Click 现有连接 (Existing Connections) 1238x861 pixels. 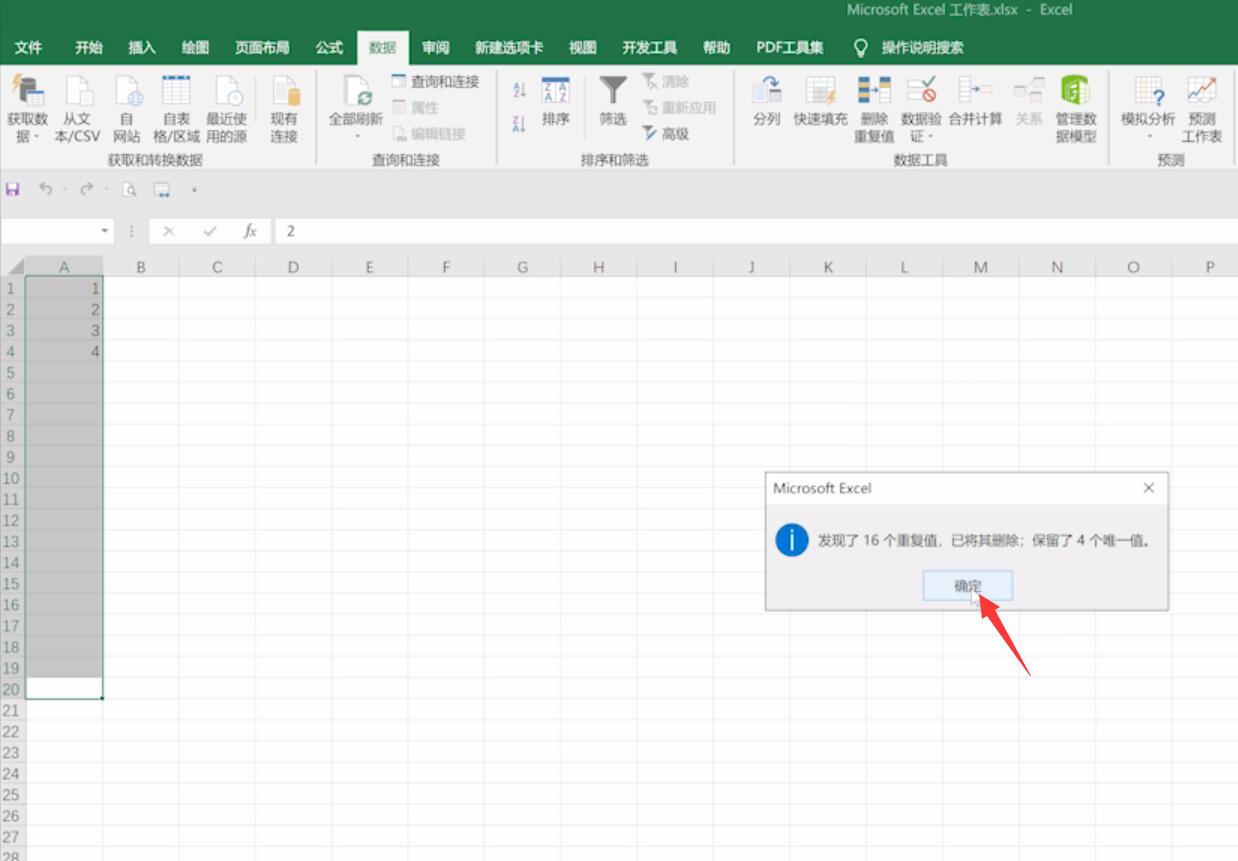(284, 109)
